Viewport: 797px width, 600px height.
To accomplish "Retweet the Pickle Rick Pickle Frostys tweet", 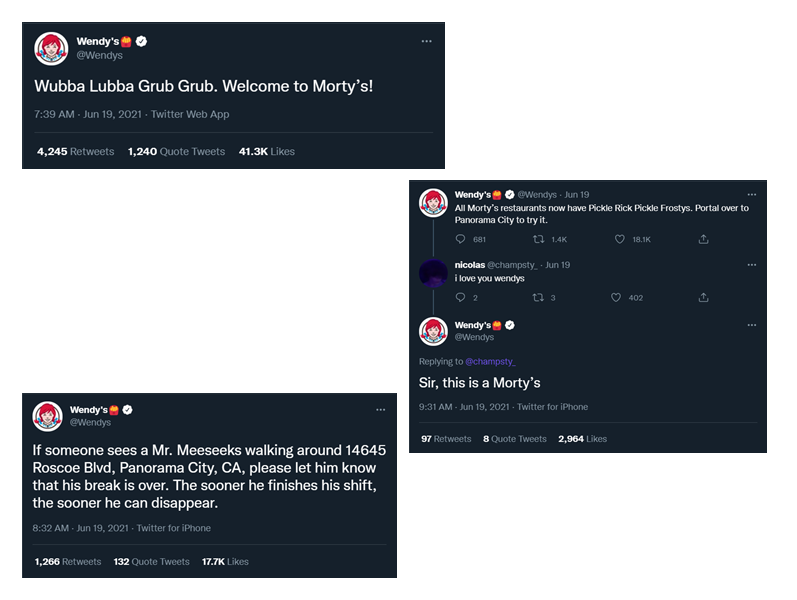I will 538,239.
